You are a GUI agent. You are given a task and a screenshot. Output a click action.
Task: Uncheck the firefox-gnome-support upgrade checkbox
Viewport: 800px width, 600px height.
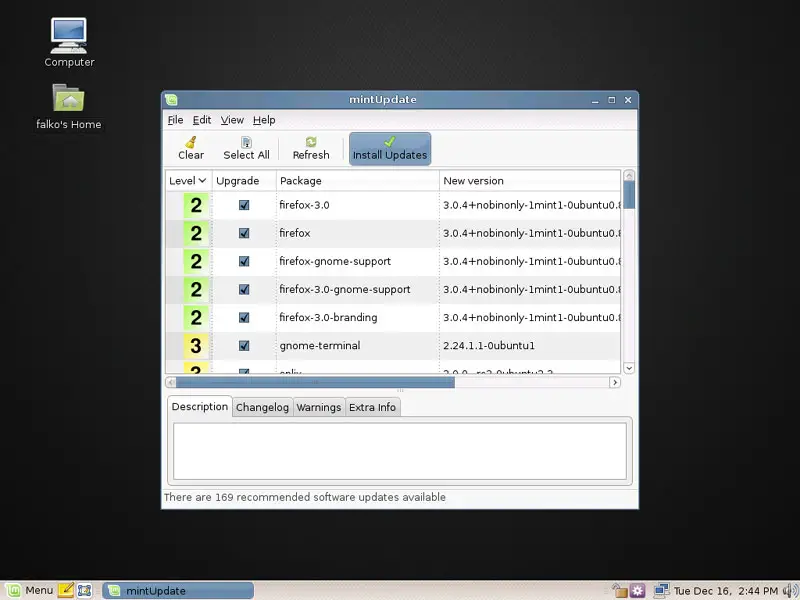coord(244,261)
